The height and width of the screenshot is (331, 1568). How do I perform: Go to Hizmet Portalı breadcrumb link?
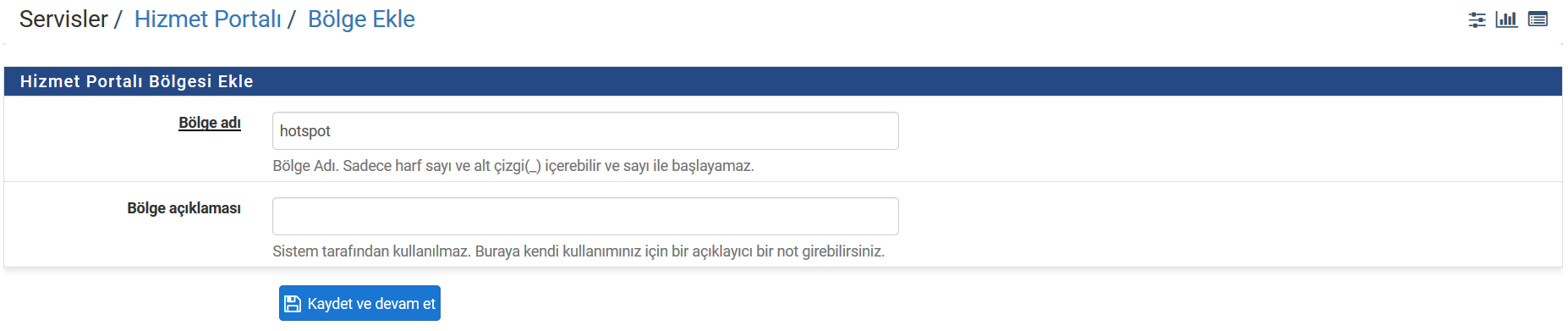tap(207, 19)
